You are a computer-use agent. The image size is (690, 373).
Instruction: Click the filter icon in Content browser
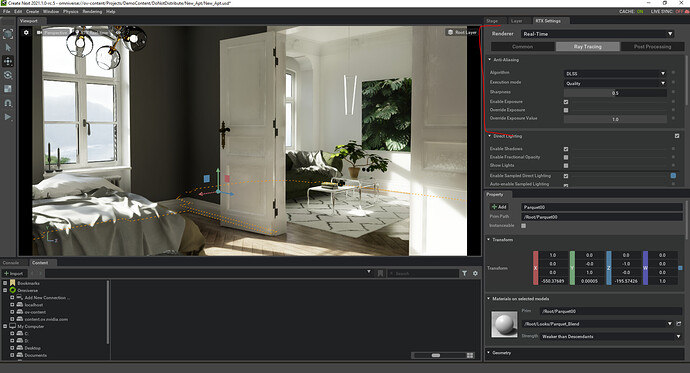click(x=464, y=273)
